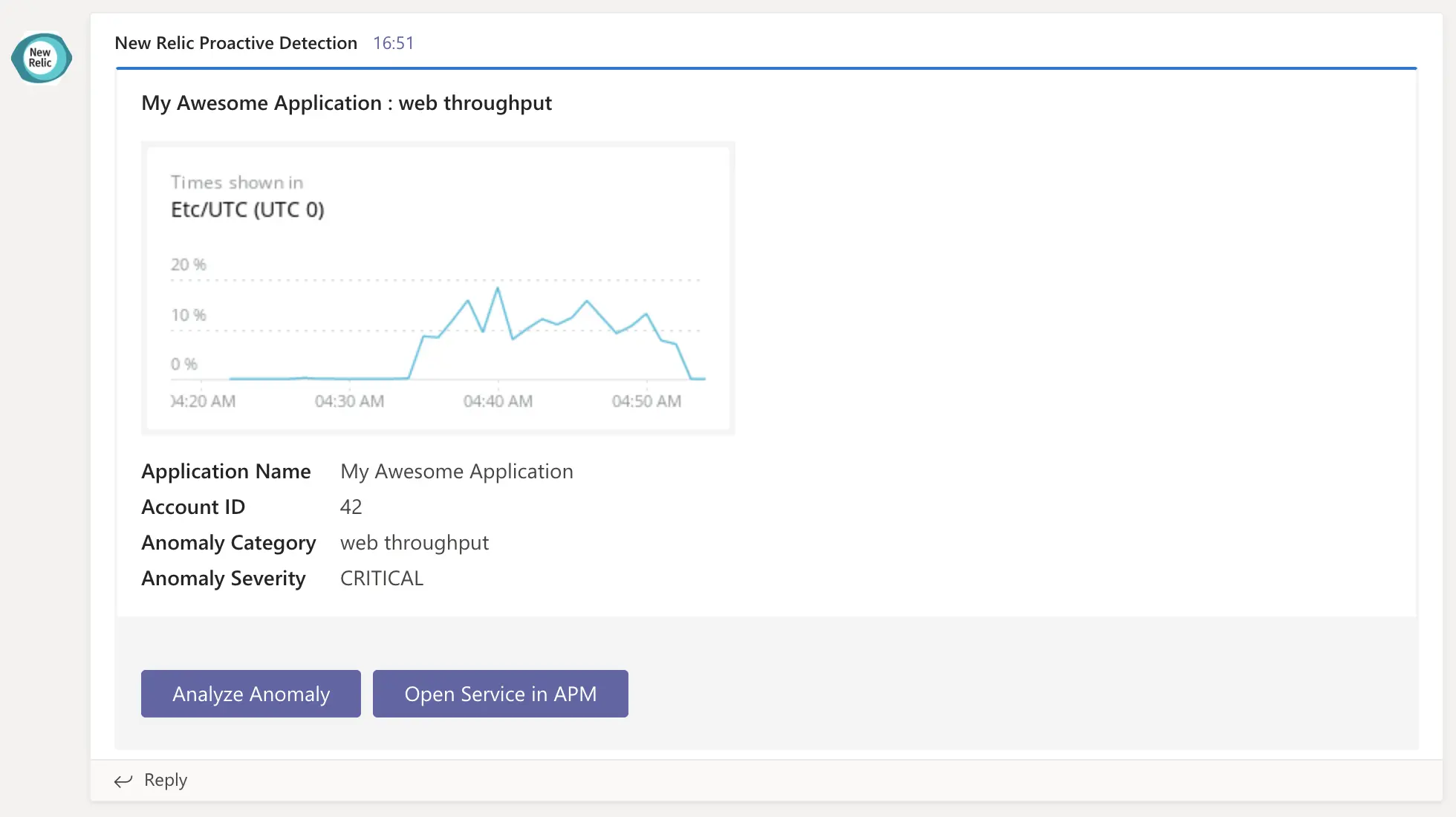Click the blue card accent bar
The width and height of the screenshot is (1456, 817).
pos(765,69)
